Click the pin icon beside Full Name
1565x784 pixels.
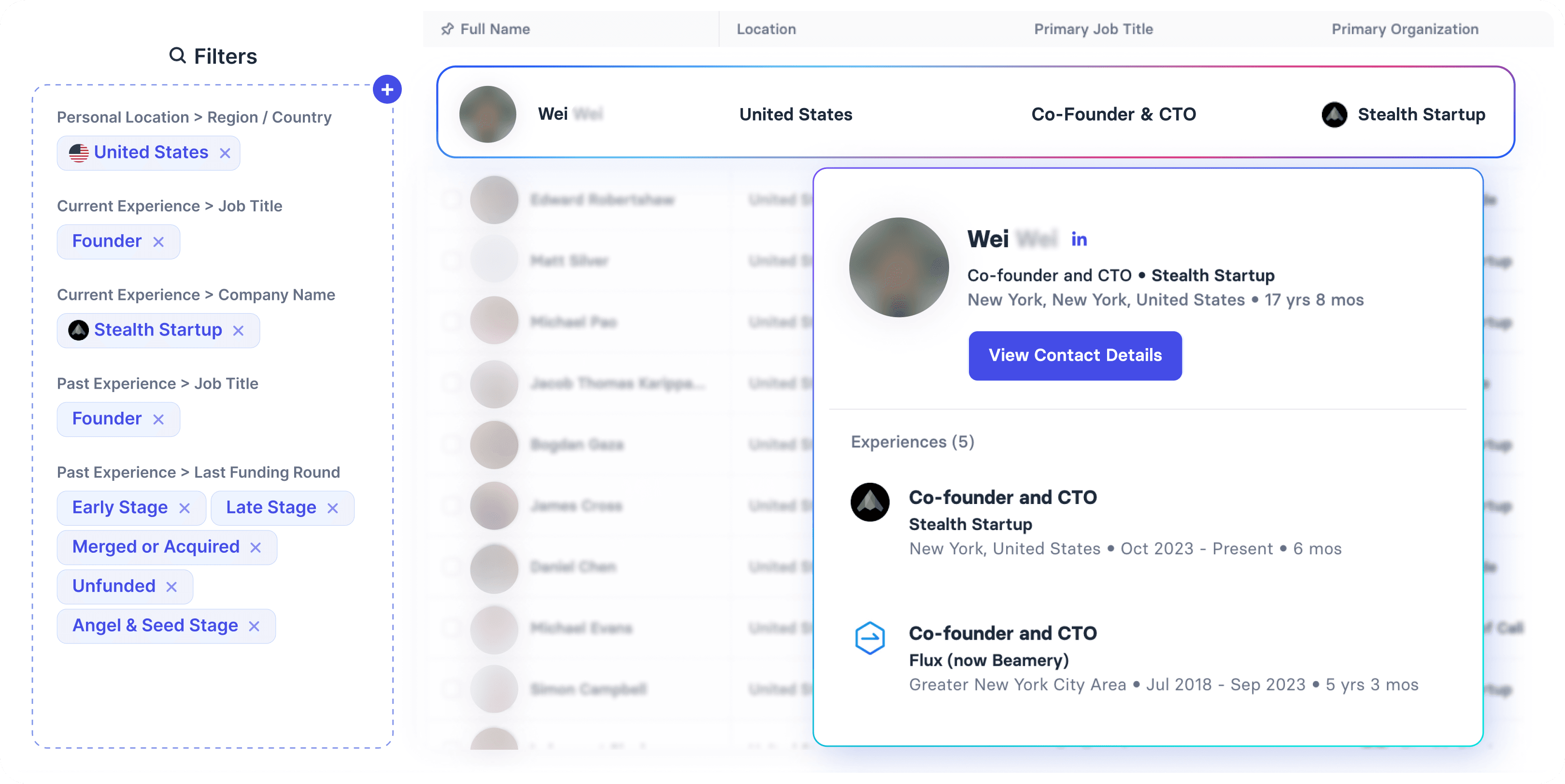point(447,29)
